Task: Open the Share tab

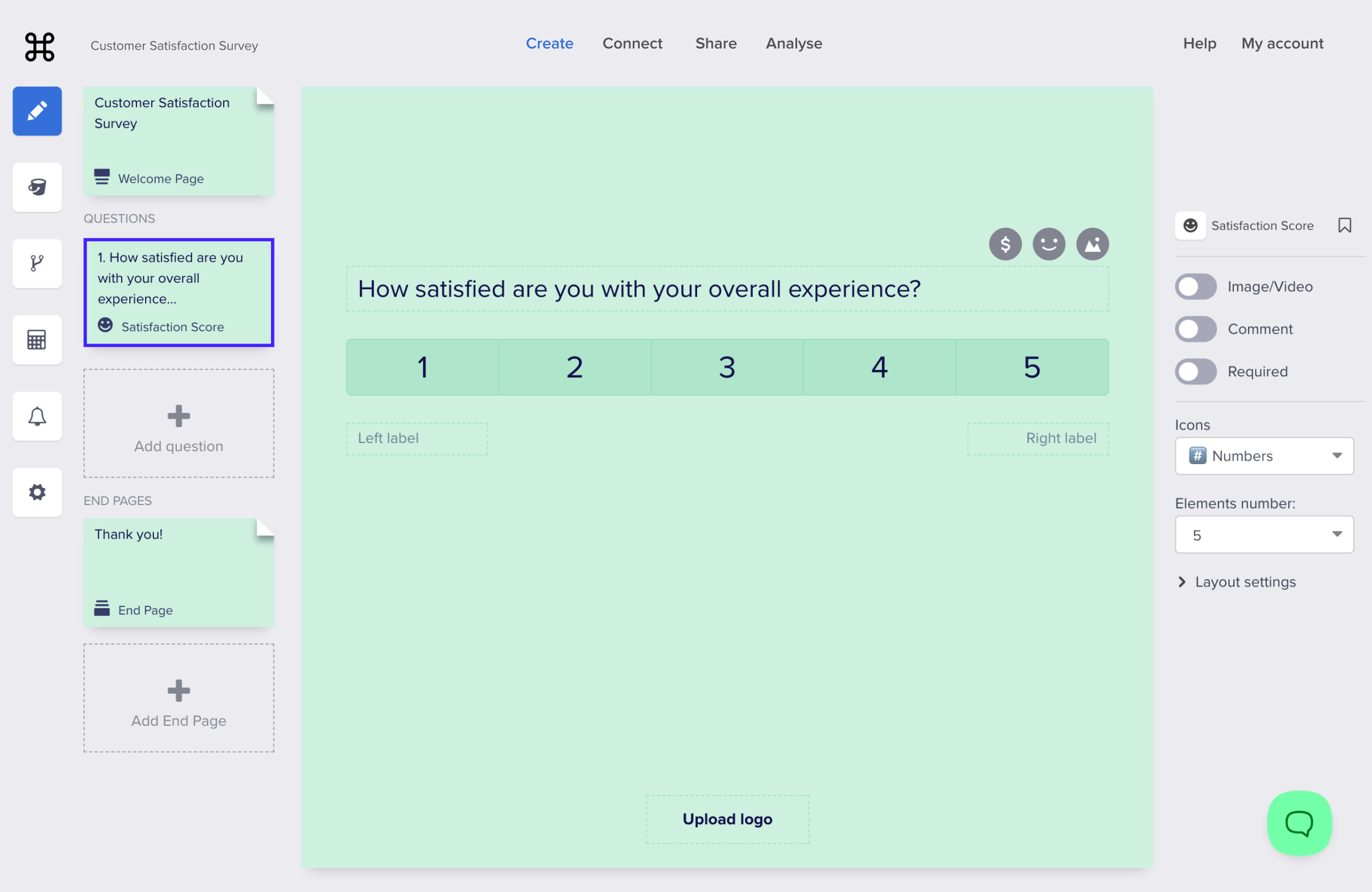Action: [715, 43]
